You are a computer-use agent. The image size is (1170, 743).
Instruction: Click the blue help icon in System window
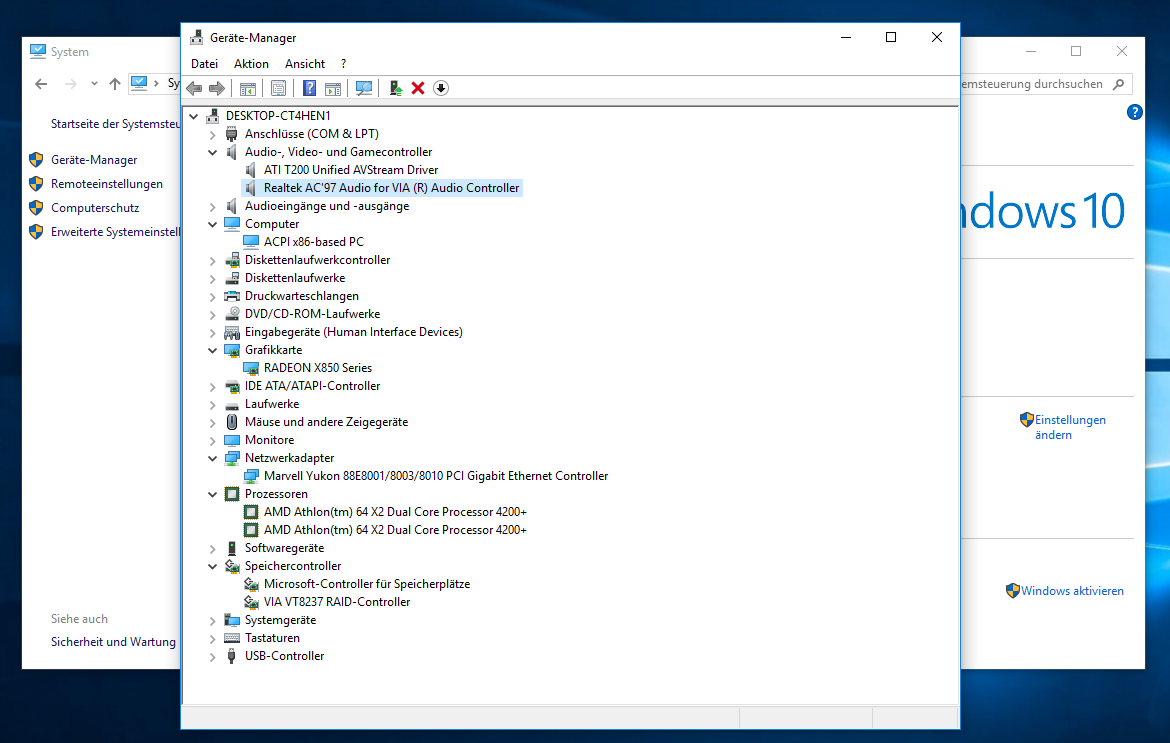[1134, 113]
